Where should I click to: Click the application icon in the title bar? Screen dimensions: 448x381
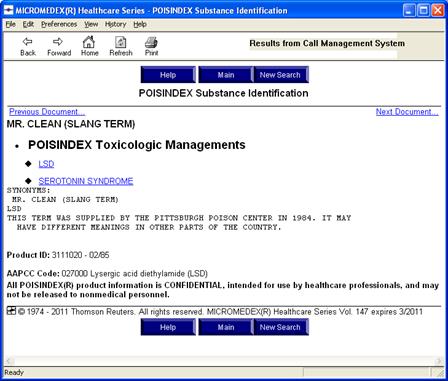click(x=9, y=11)
